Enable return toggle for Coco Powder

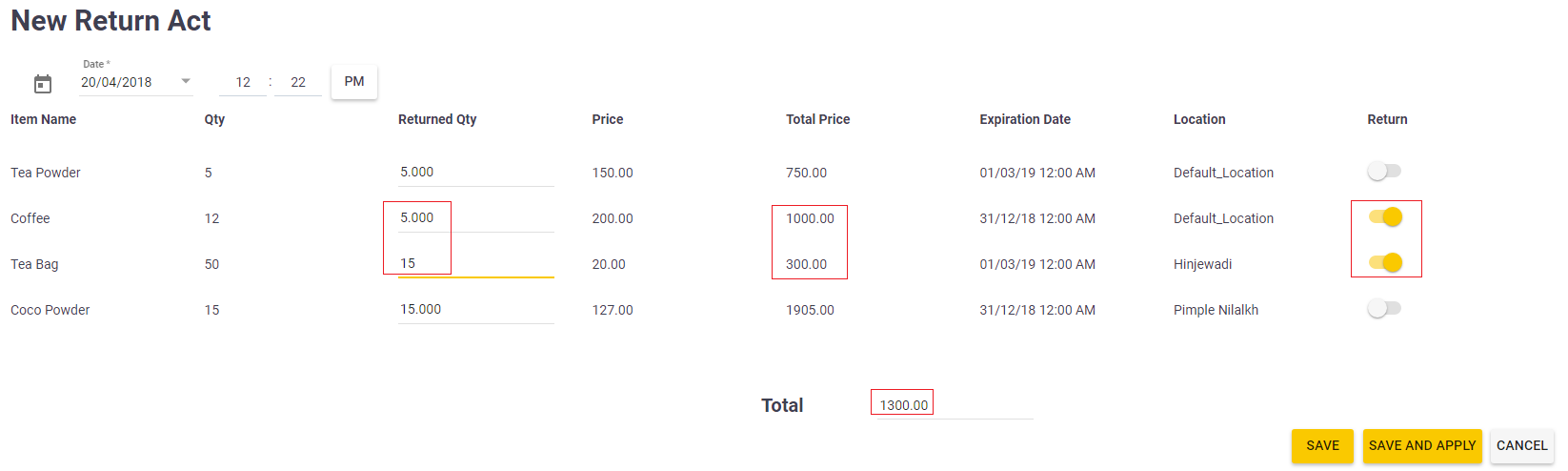(1384, 309)
